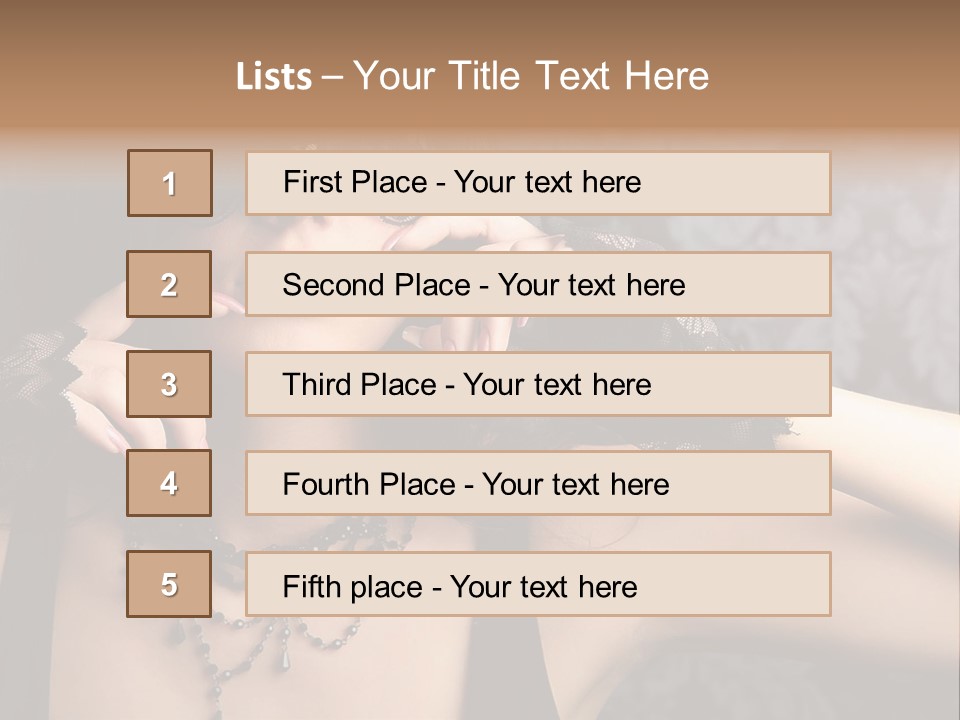Select the square showing number 3
This screenshot has width=960, height=720.
(x=169, y=384)
